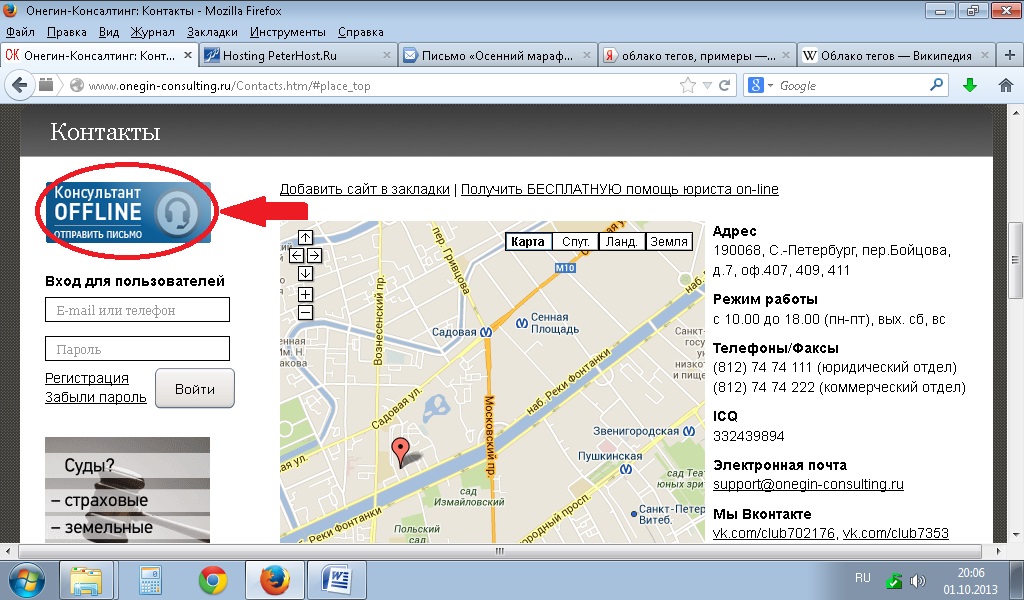Viewport: 1024px width, 600px height.
Task: Reload the page using the refresh icon
Action: click(x=725, y=86)
